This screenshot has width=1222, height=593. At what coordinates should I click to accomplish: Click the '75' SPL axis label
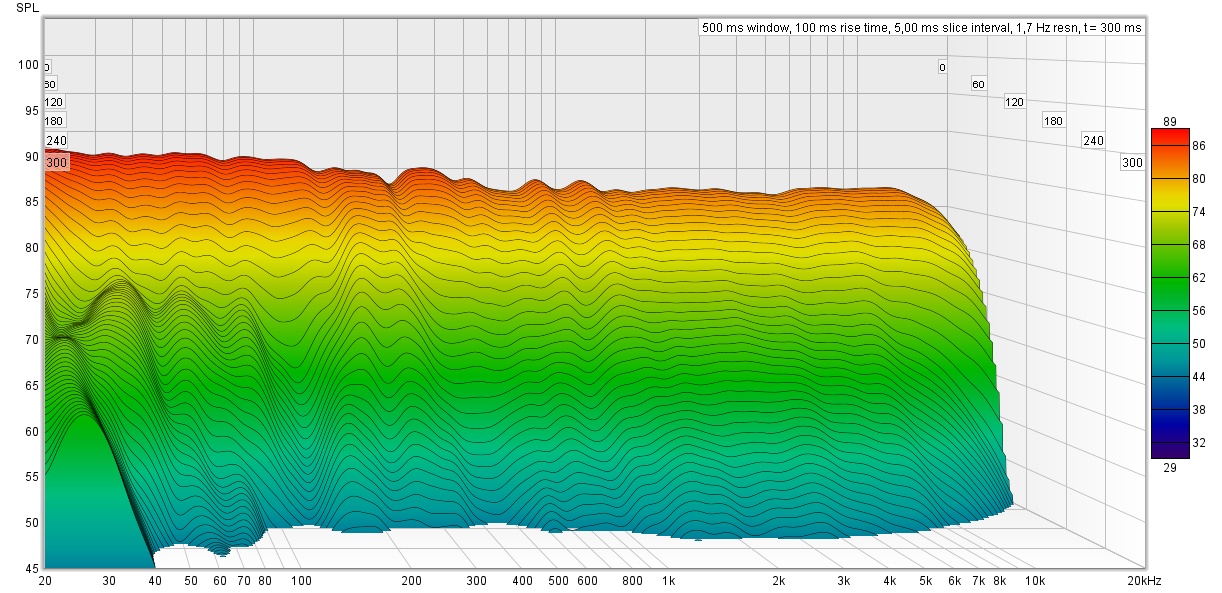(31, 294)
